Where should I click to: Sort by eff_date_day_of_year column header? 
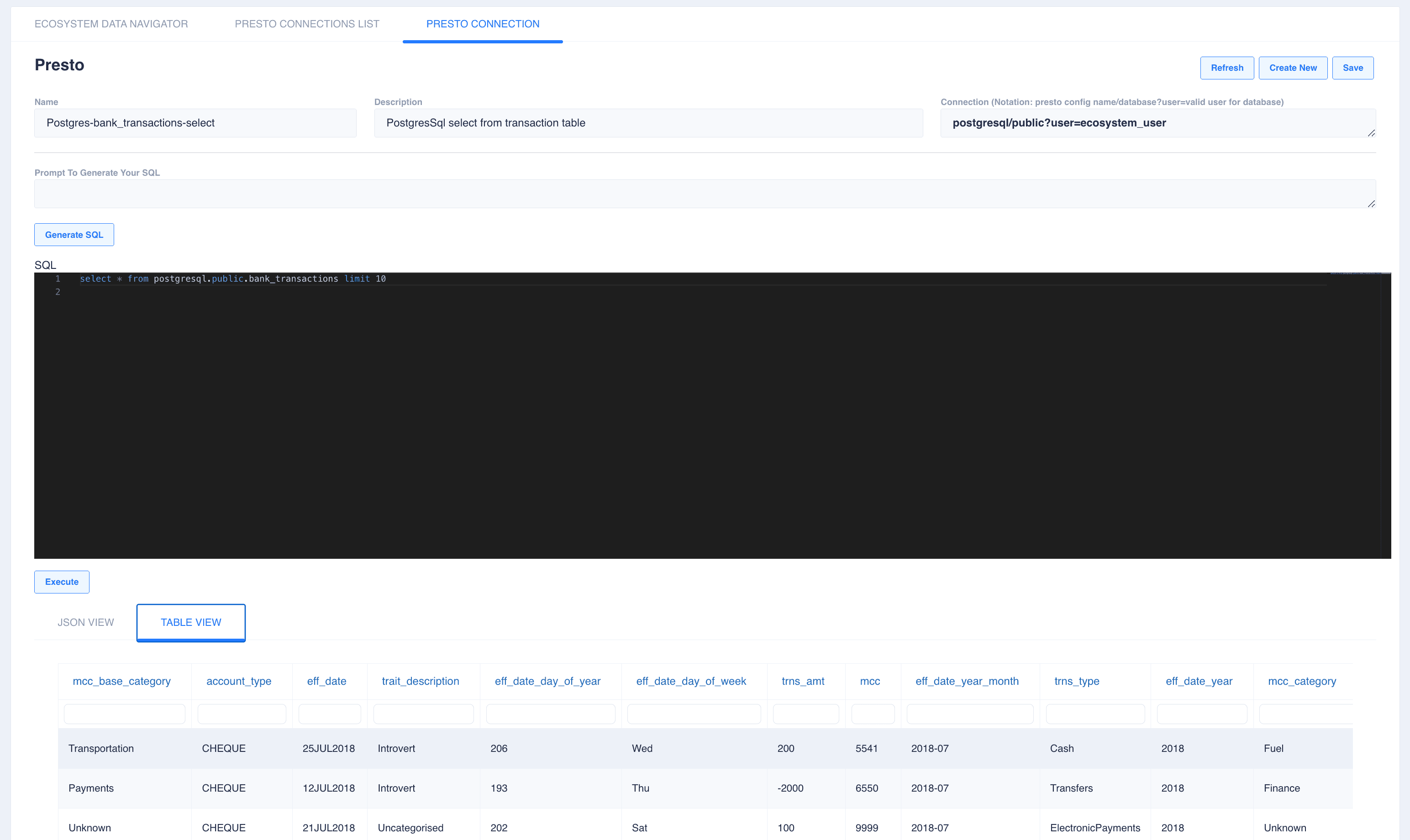point(547,681)
